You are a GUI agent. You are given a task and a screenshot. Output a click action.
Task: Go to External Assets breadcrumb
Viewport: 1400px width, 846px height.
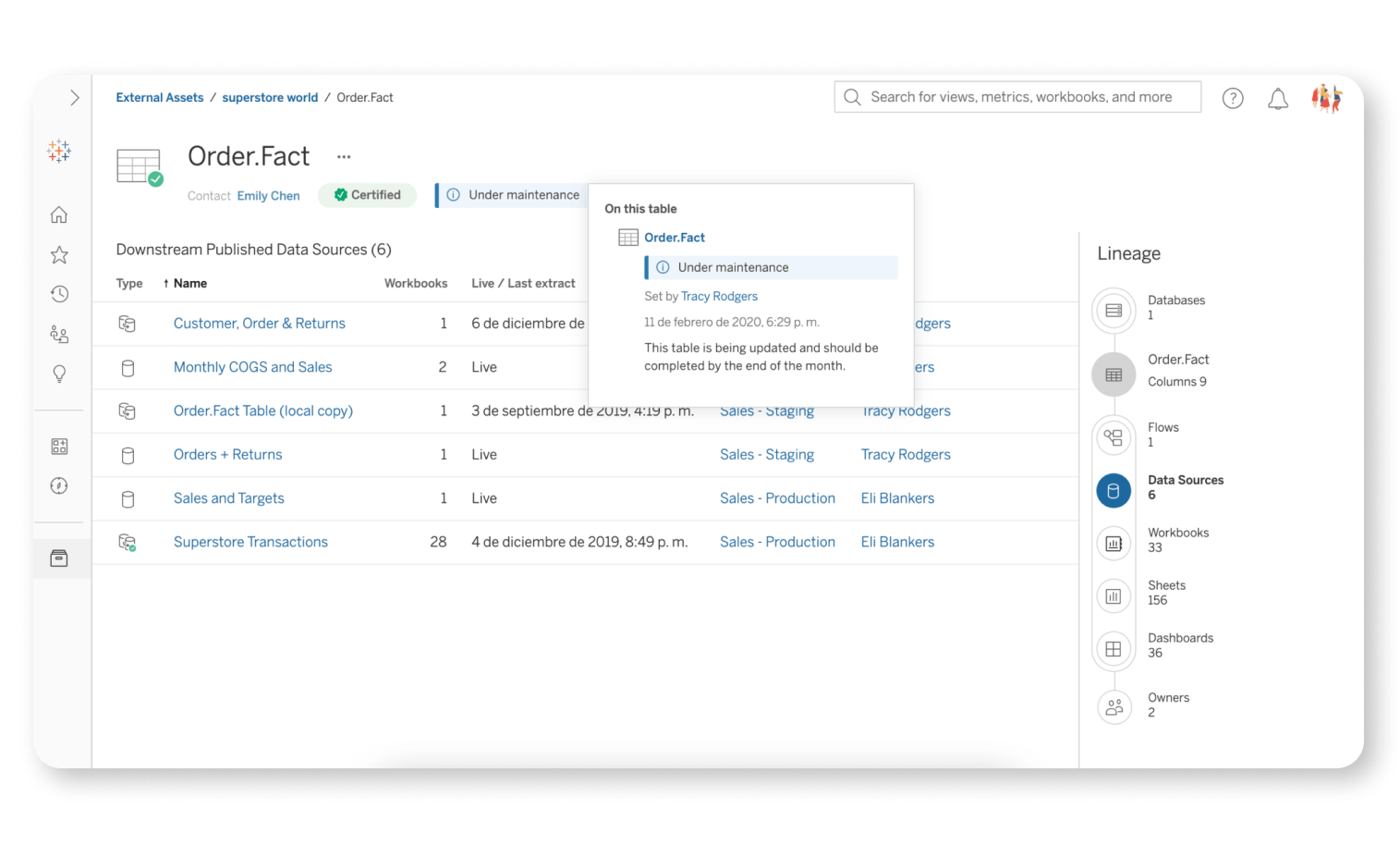[x=159, y=98]
